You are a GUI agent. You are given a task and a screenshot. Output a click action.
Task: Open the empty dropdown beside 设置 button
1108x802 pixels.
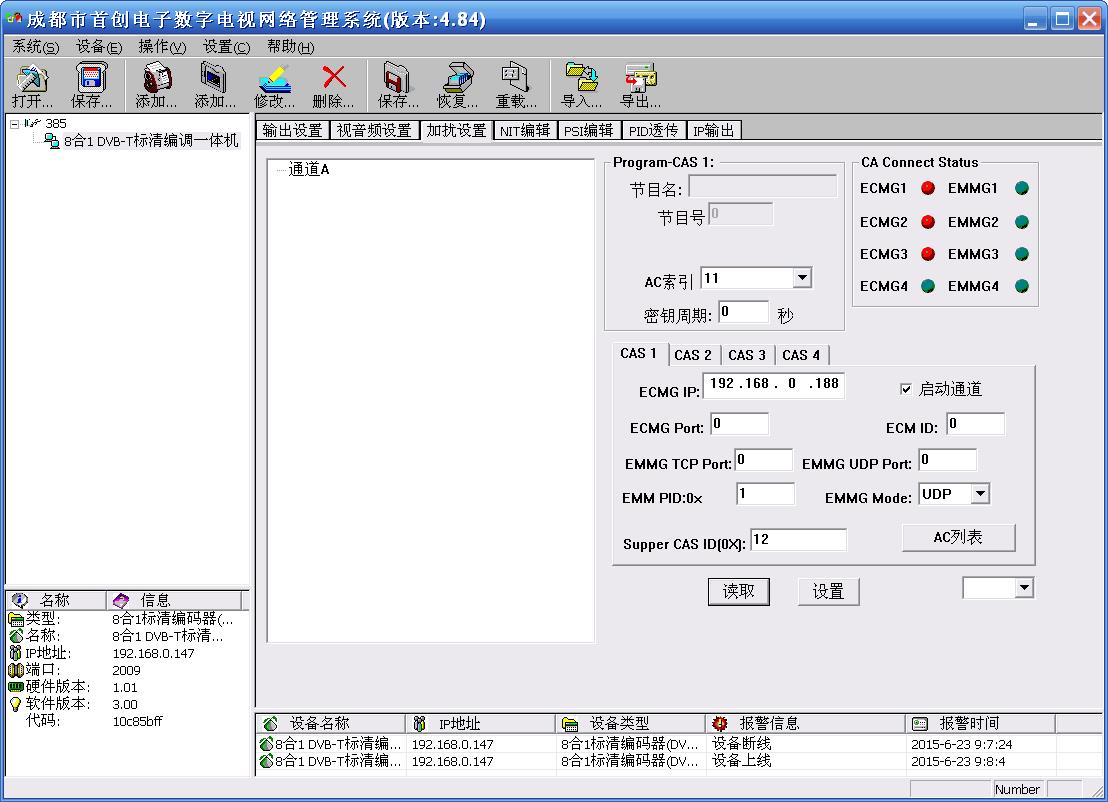1024,587
